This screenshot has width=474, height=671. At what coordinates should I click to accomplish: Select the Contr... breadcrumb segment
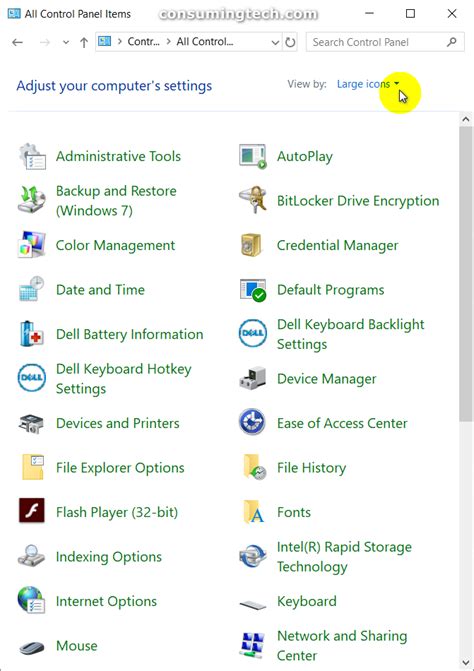point(143,42)
